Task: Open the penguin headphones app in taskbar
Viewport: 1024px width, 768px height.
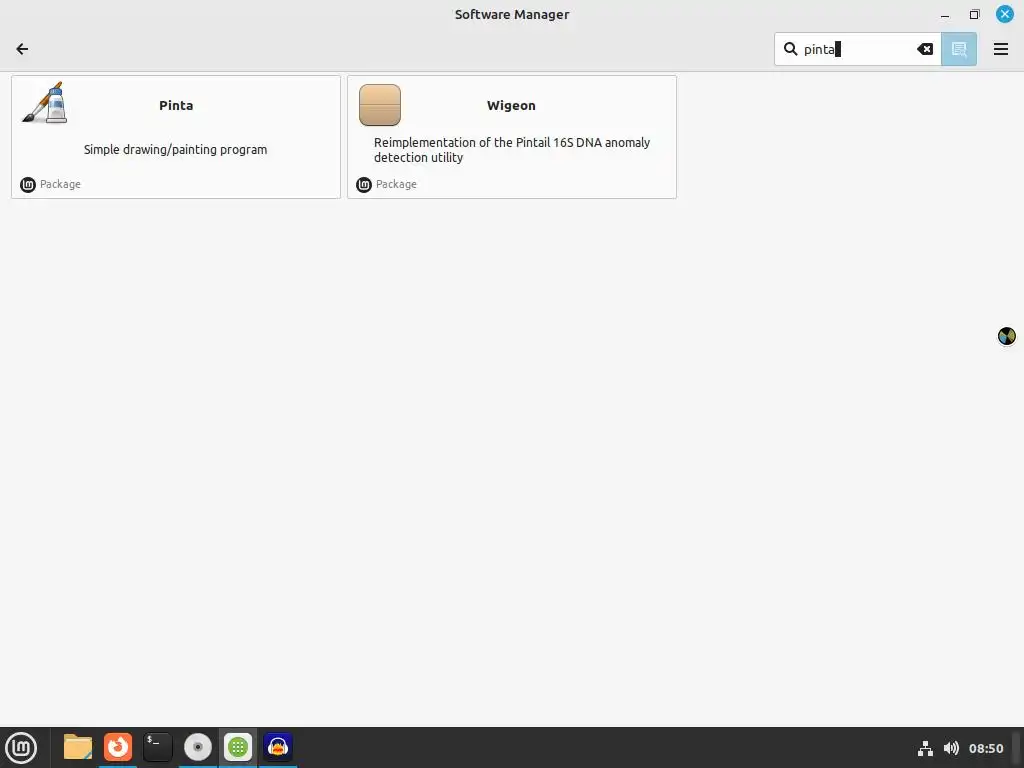Action: [278, 747]
